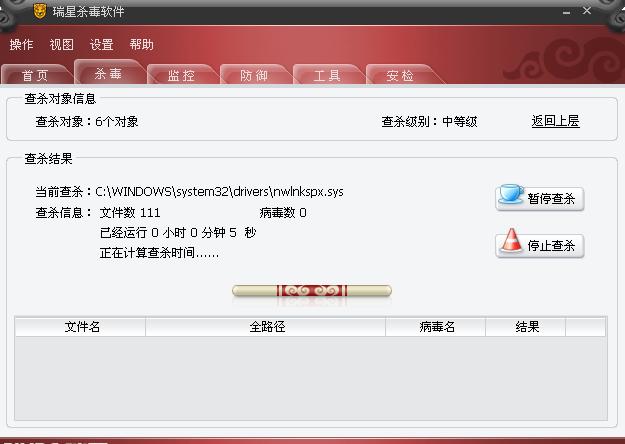Pause scanning with 暂停查杀 button
Viewport: 625px width, 444px height.
pyautogui.click(x=540, y=198)
